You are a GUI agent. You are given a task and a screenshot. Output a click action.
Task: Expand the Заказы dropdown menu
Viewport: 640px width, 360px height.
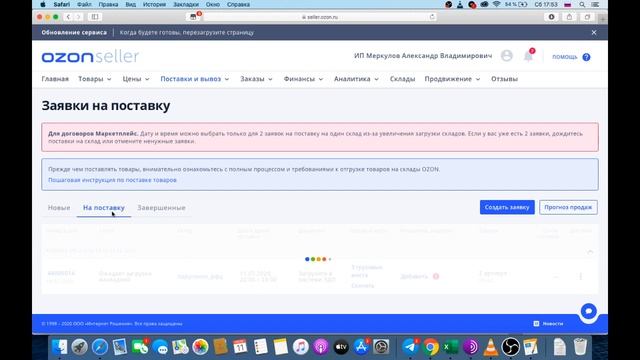[x=256, y=79]
